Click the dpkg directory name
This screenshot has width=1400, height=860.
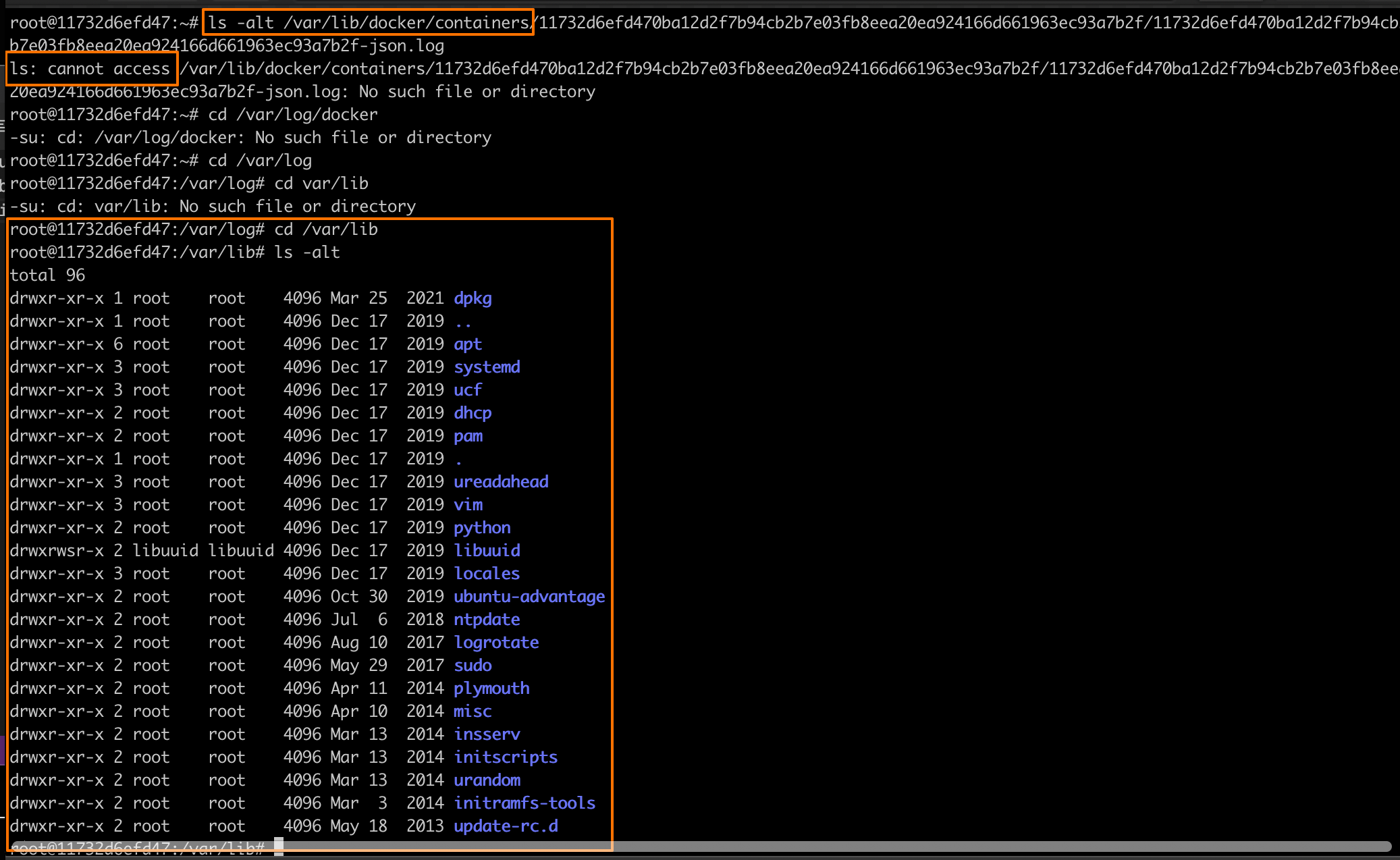473,298
